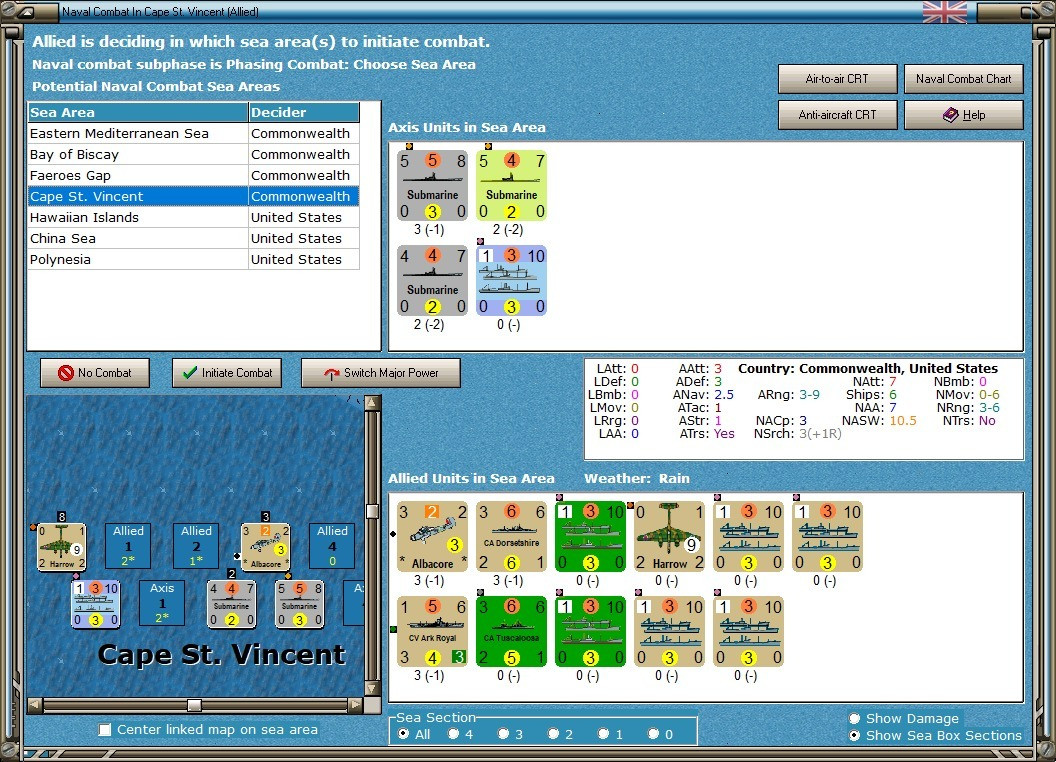The height and width of the screenshot is (762, 1056).
Task: Select the China Sea row
Action: click(x=193, y=239)
